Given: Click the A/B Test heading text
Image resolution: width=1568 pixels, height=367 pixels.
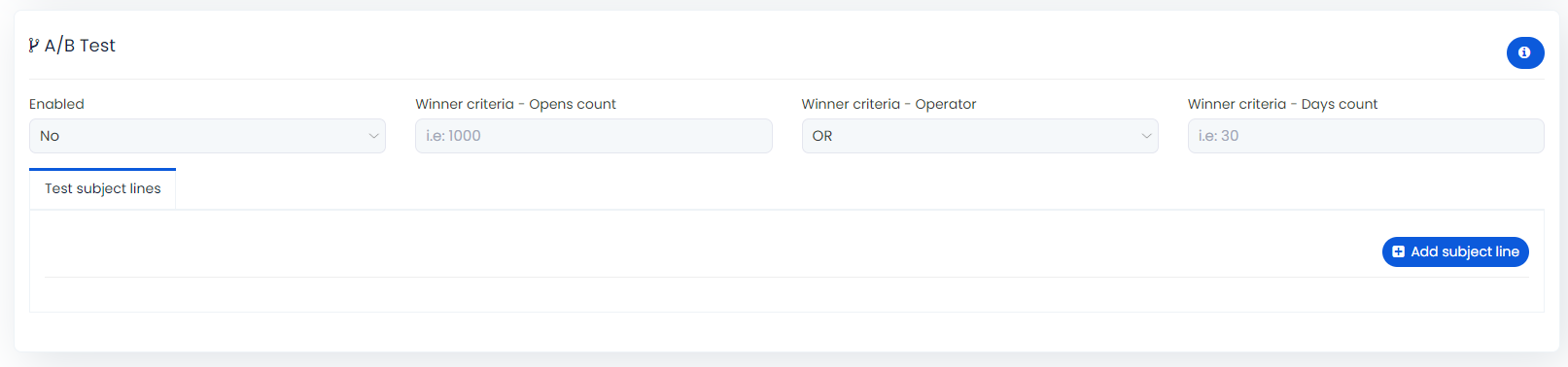Looking at the screenshot, I should point(80,46).
